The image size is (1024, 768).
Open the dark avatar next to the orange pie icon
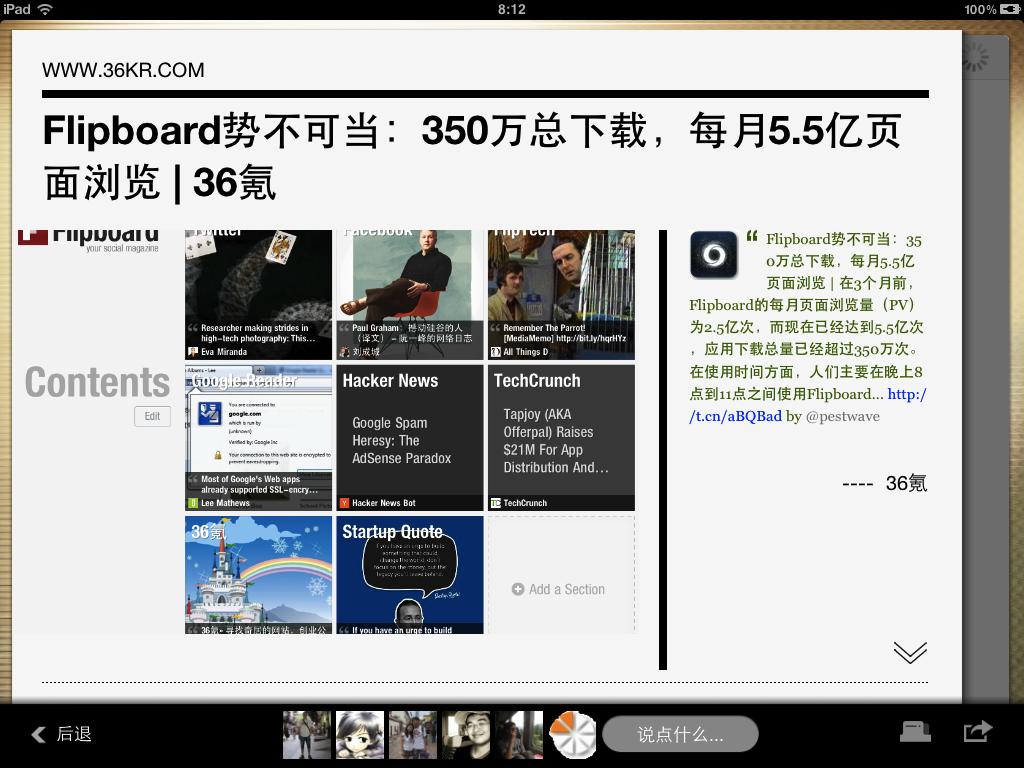point(519,735)
